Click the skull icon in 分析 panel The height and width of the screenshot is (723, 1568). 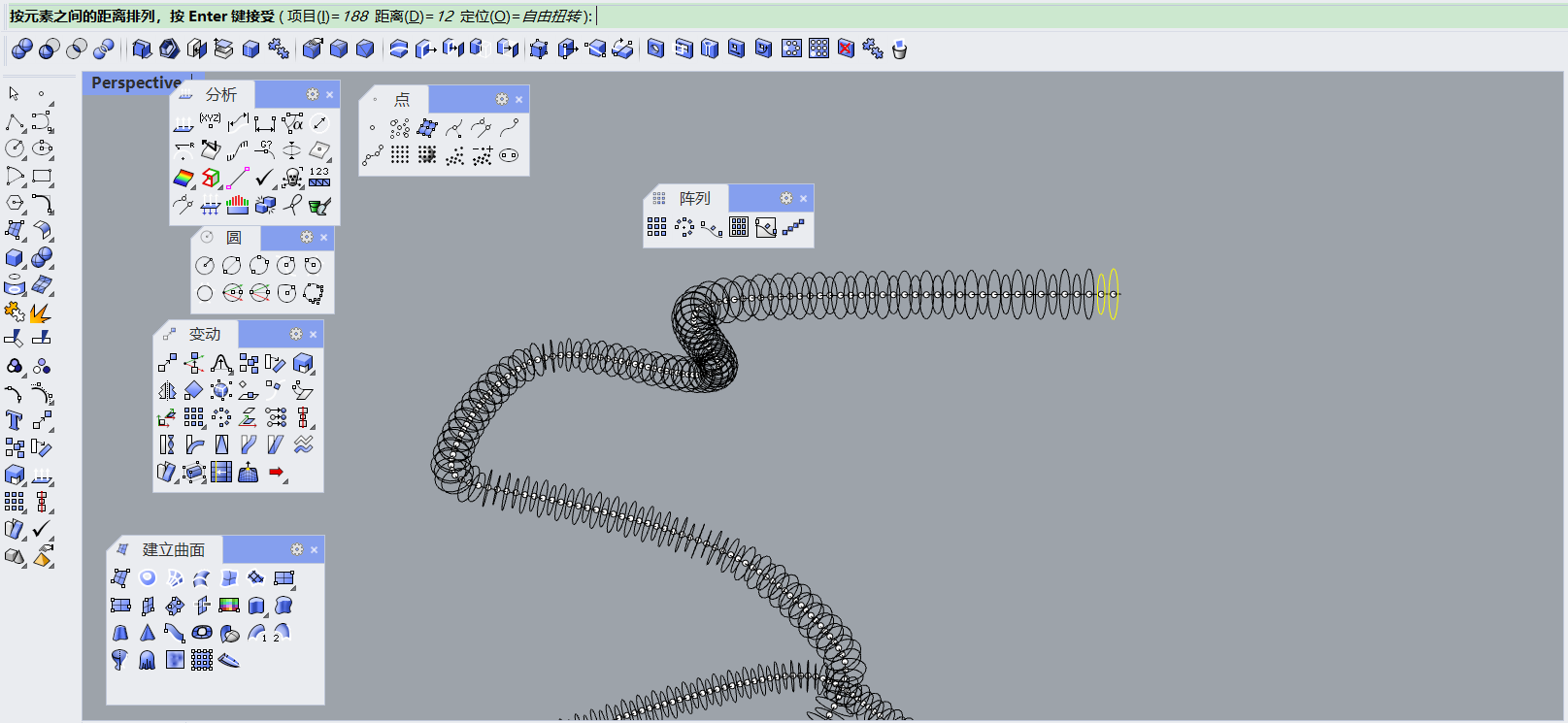tap(291, 178)
